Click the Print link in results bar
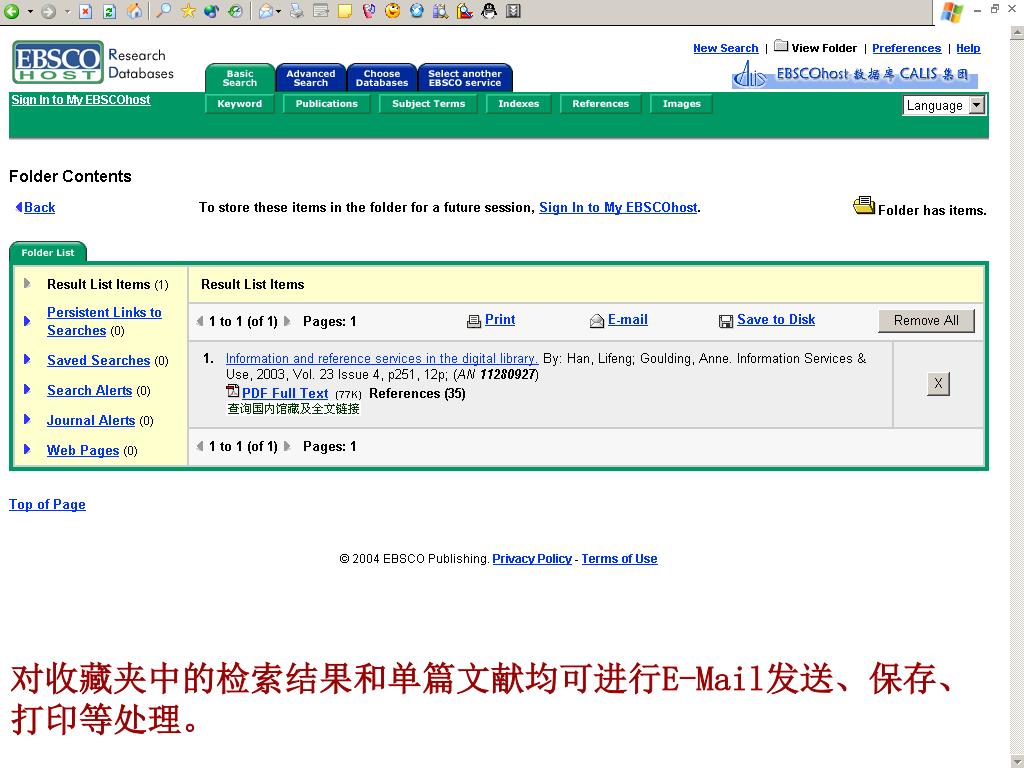Viewport: 1024px width, 768px height. (x=500, y=320)
